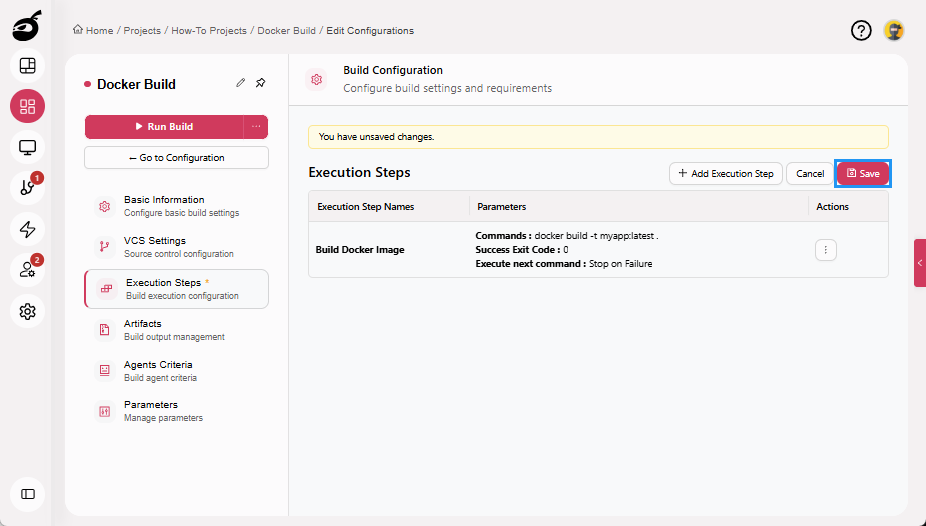Open the monitor agents sidebar icon

tap(27, 147)
